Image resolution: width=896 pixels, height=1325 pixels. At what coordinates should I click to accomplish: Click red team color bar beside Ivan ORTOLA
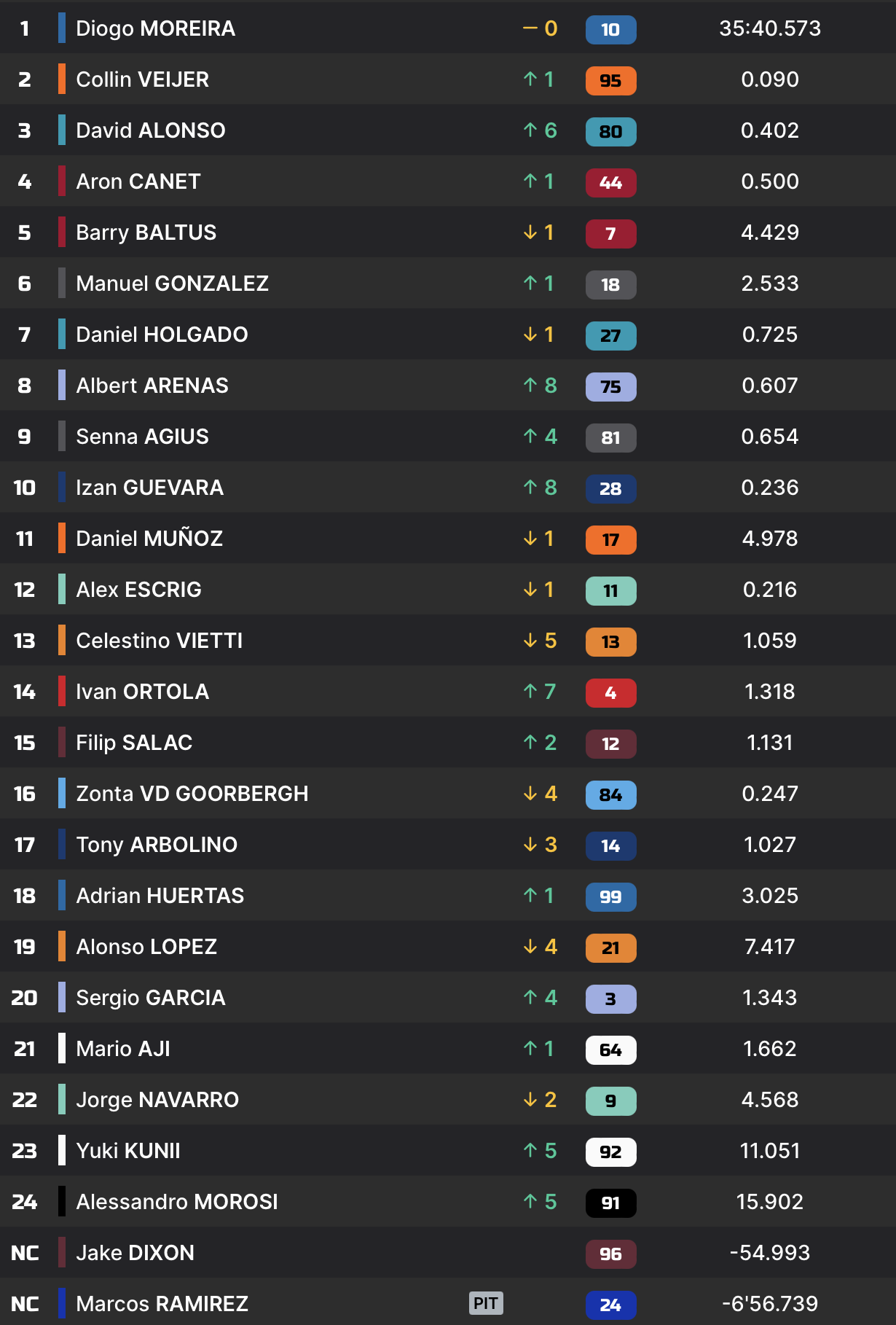click(62, 692)
